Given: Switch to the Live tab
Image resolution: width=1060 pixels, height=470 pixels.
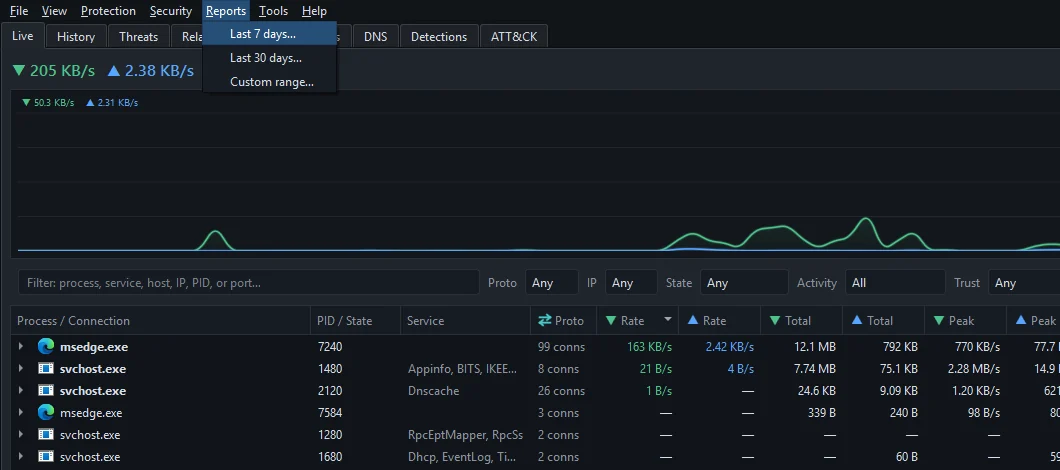Looking at the screenshot, I should (x=23, y=36).
